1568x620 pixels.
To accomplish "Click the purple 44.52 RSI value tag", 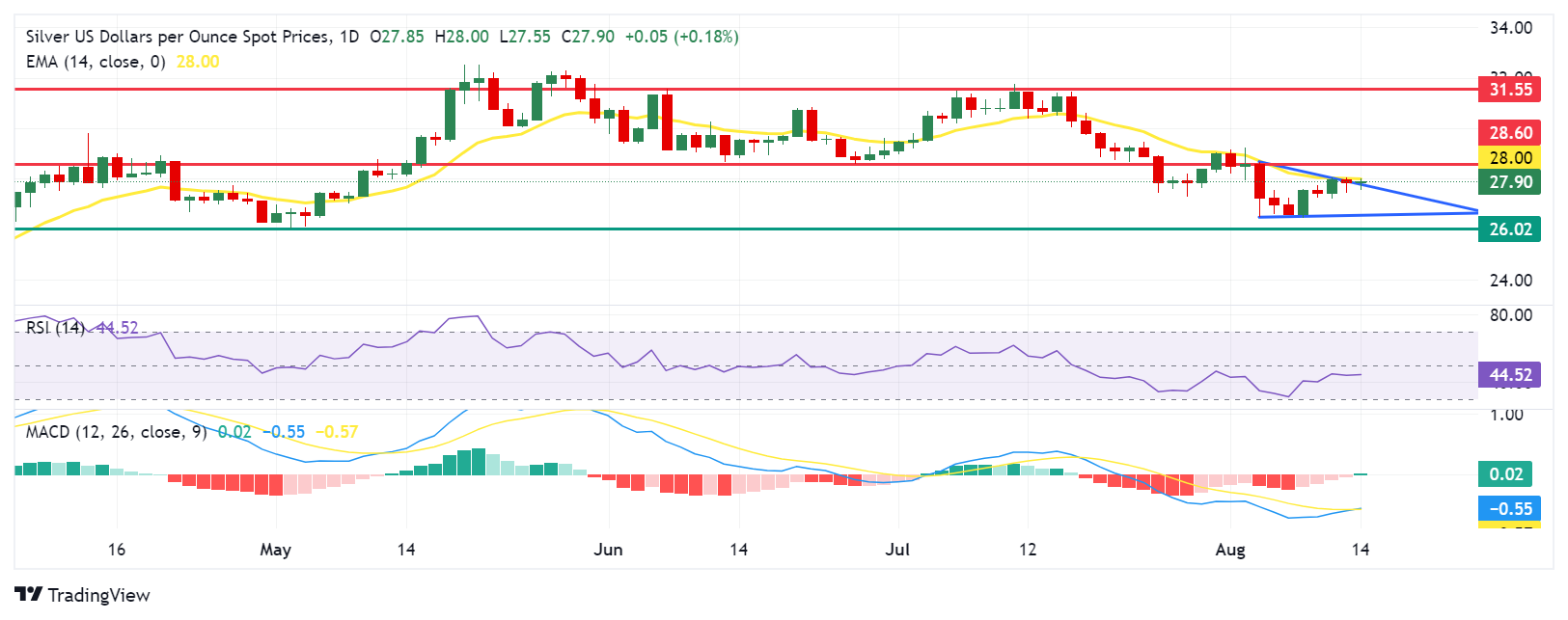I will pos(1509,375).
